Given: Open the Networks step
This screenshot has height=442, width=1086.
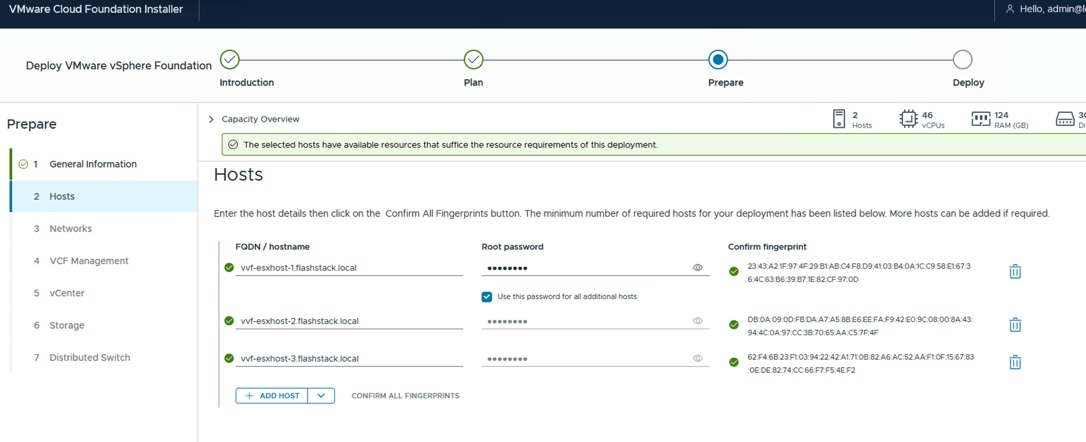Looking at the screenshot, I should pyautogui.click(x=71, y=229).
